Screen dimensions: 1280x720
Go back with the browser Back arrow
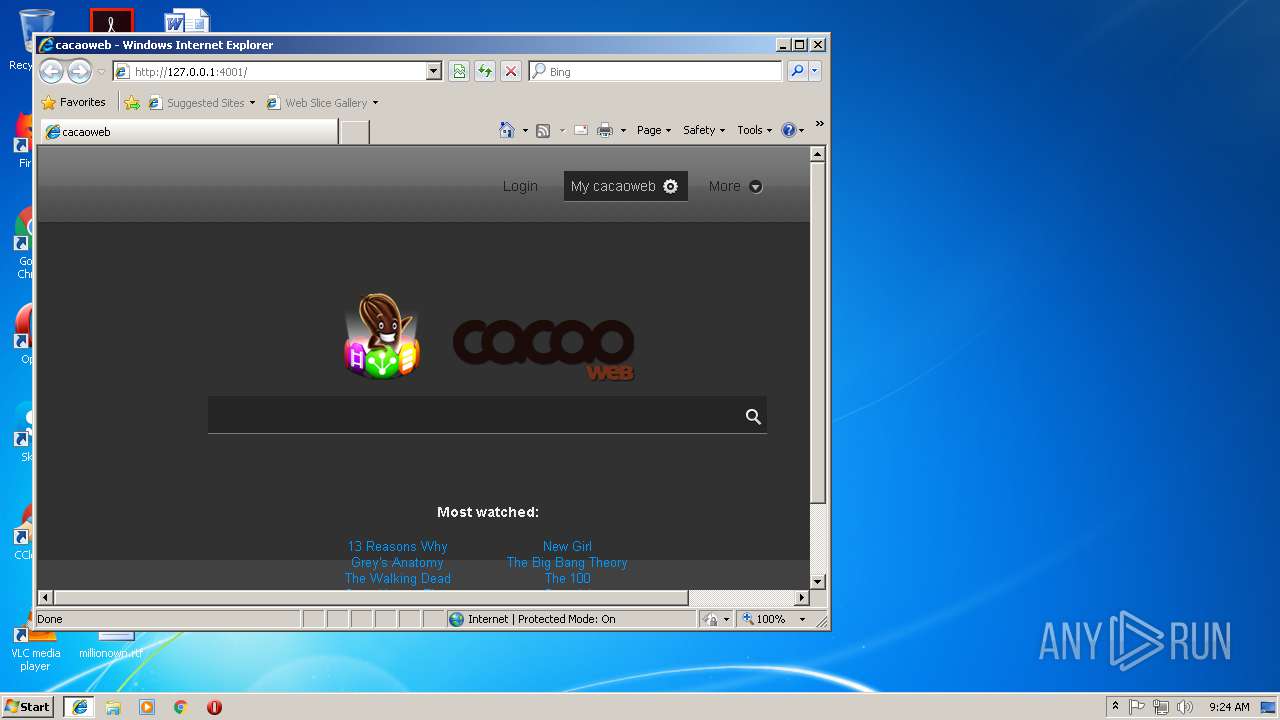click(51, 71)
